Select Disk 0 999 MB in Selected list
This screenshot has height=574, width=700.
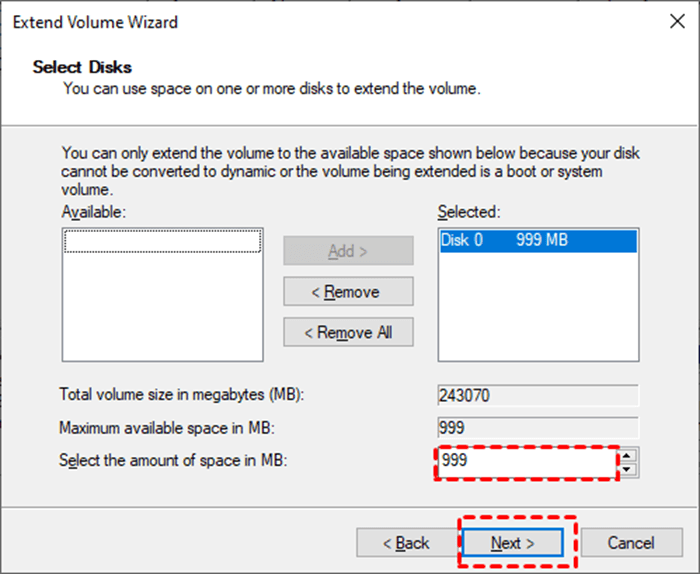[539, 241]
